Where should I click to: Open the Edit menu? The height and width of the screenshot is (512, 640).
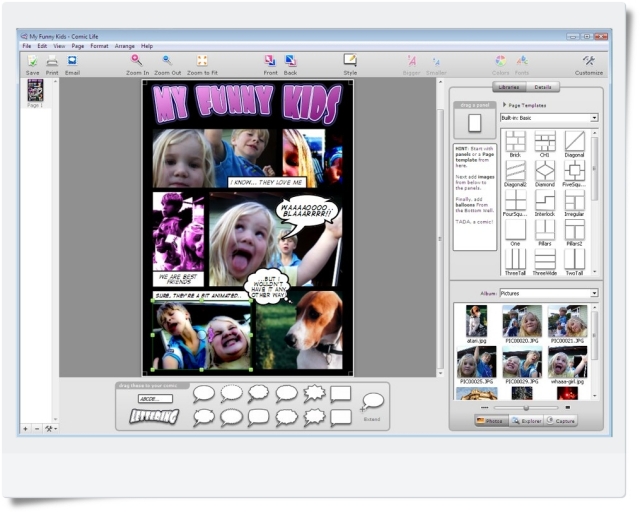42,46
